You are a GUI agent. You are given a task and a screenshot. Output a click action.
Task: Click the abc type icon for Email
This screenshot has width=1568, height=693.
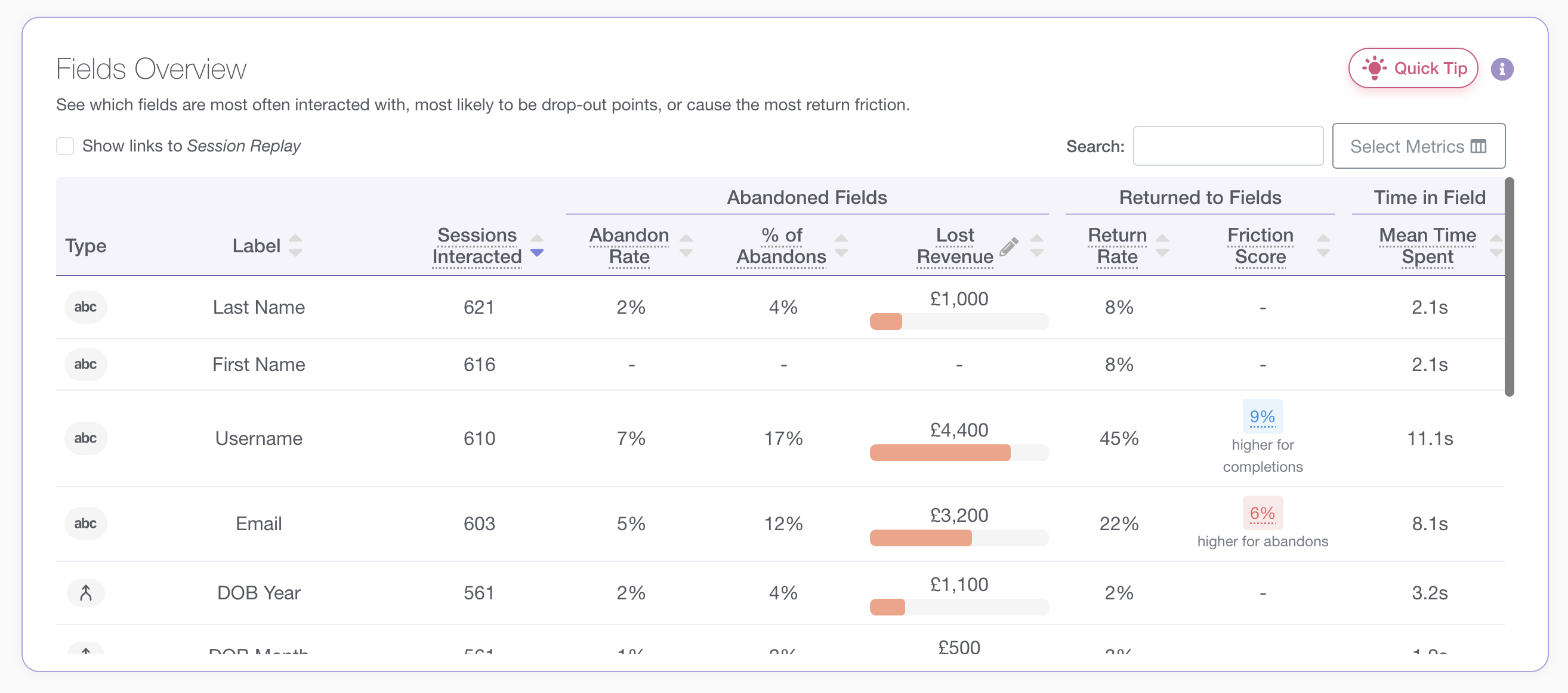85,523
